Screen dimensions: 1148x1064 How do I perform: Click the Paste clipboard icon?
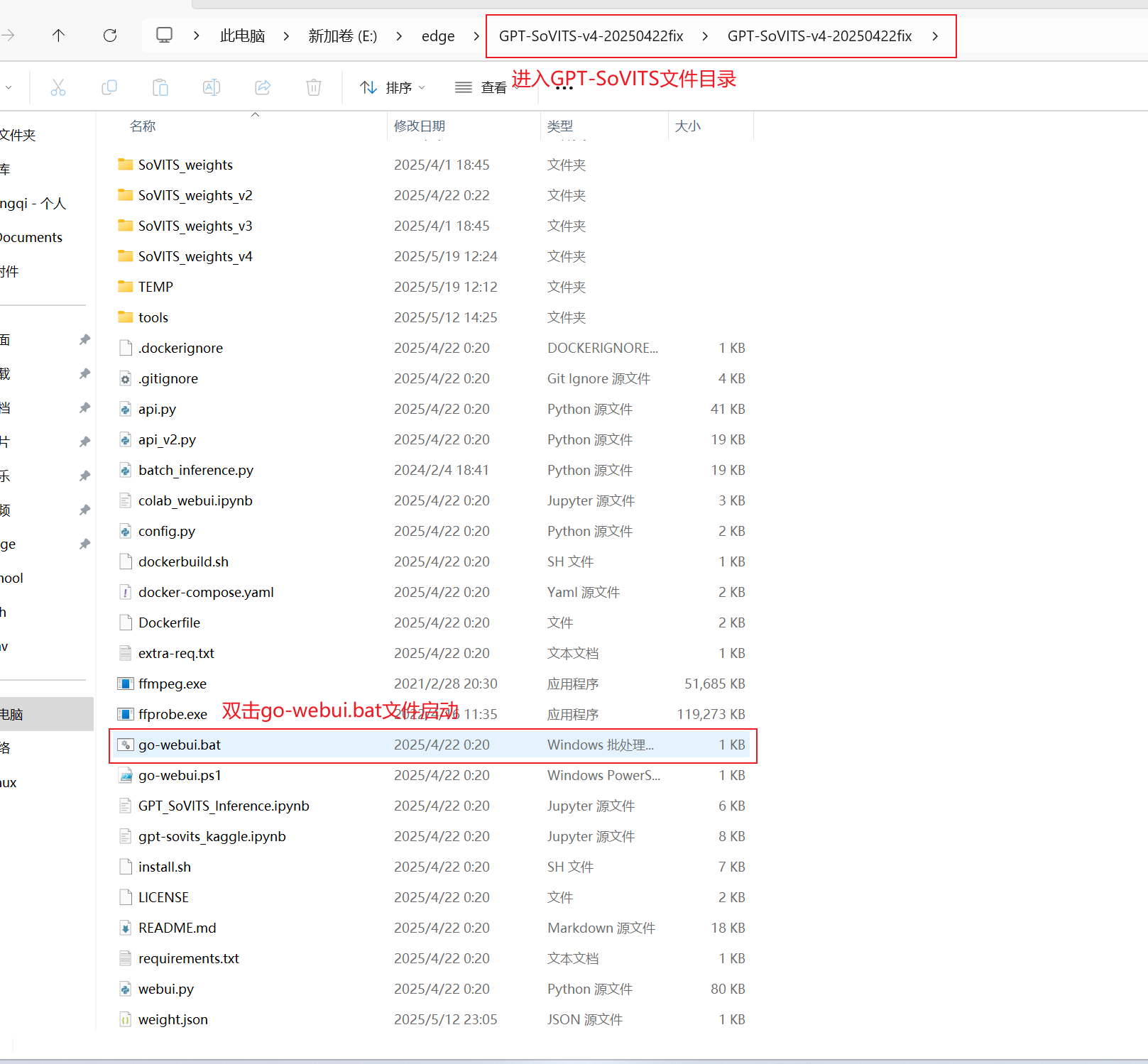pos(160,87)
